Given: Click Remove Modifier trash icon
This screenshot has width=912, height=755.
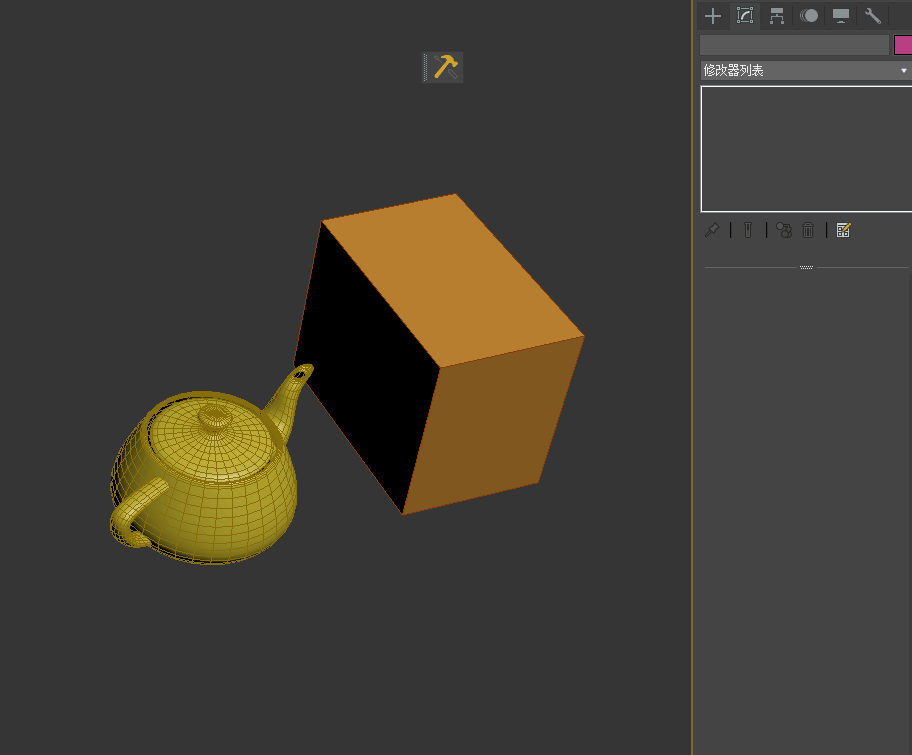Looking at the screenshot, I should (808, 230).
